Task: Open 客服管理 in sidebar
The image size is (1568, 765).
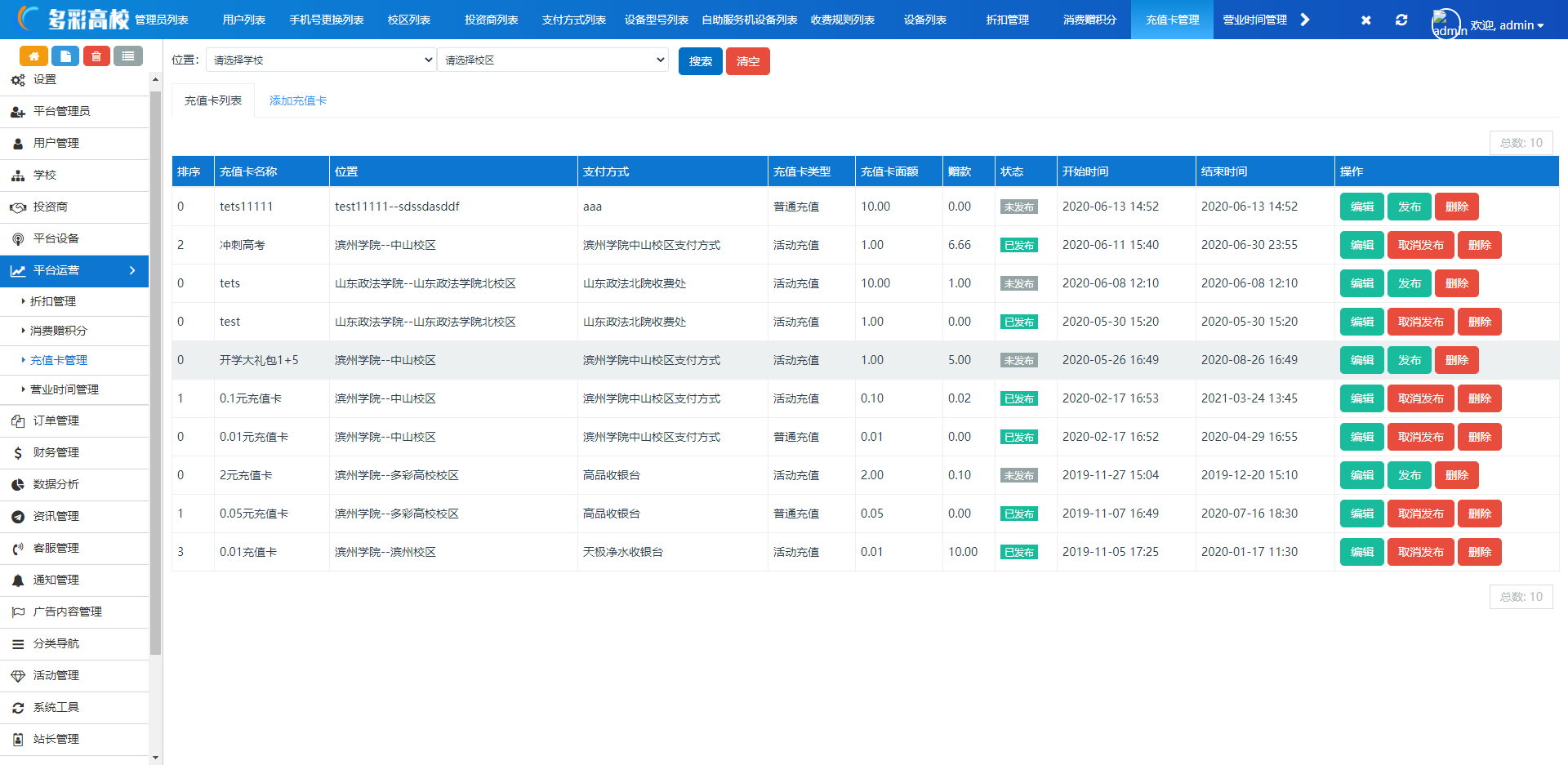Action: [74, 548]
